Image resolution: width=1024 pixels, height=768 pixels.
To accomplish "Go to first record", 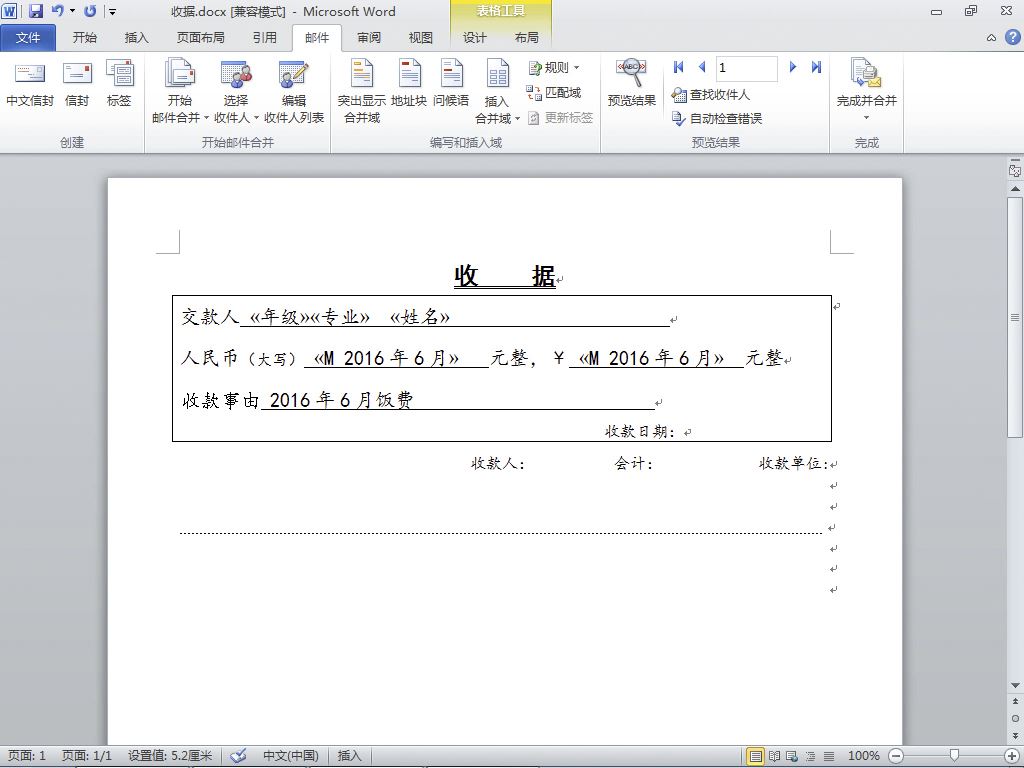I will (679, 67).
